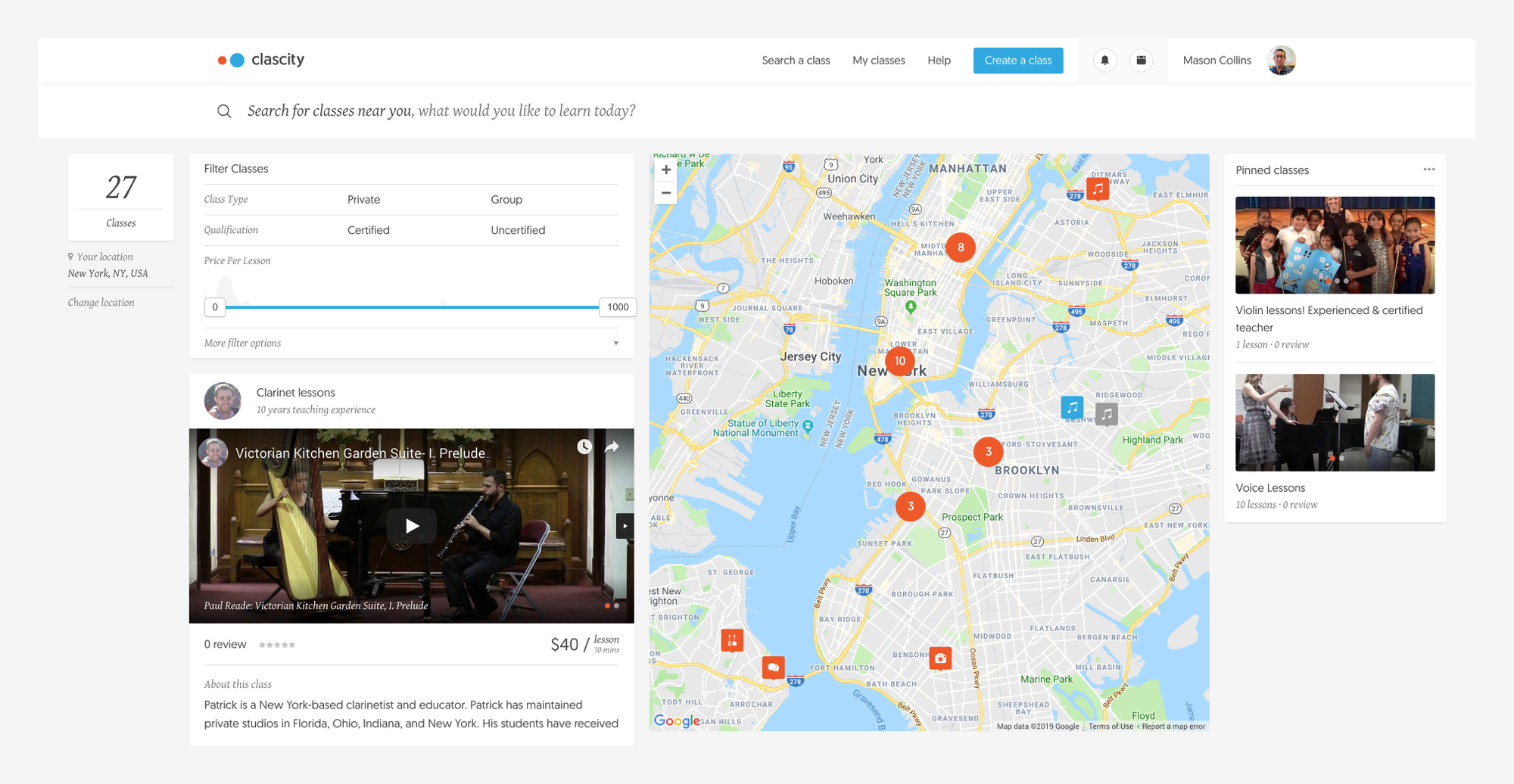The width and height of the screenshot is (1514, 784).
Task: Open Mason Collins user menu
Action: 1238,61
